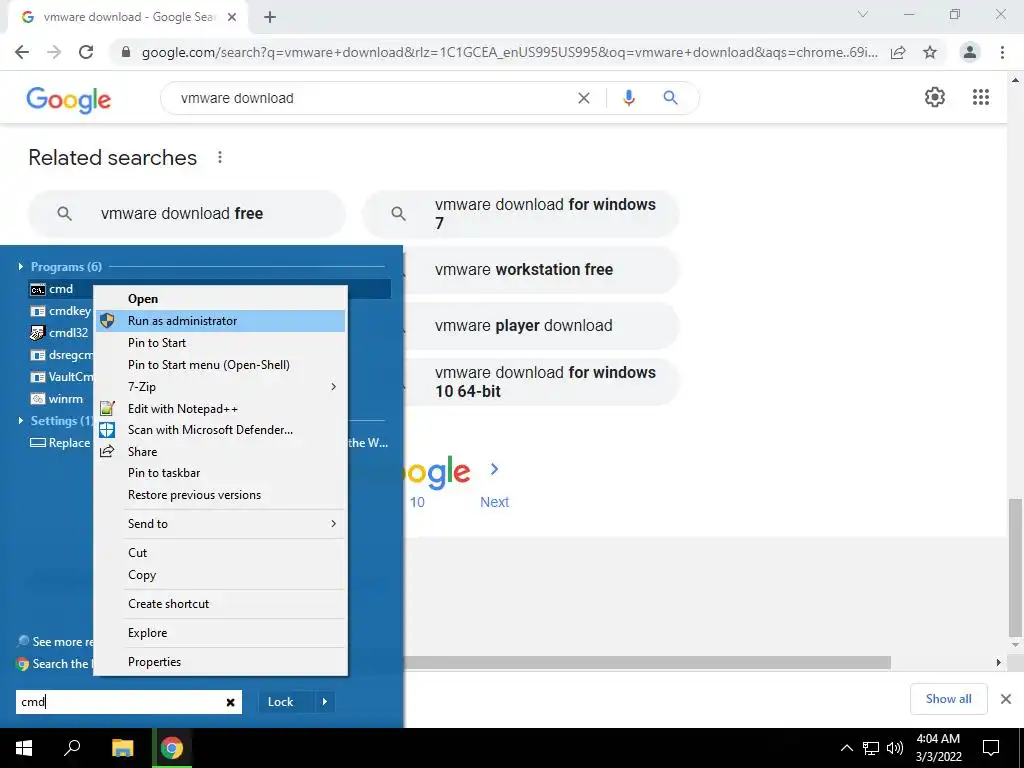Select Pin to Start menu (Open-Shell)
Screen dimensions: 1024x768
pos(221,364)
